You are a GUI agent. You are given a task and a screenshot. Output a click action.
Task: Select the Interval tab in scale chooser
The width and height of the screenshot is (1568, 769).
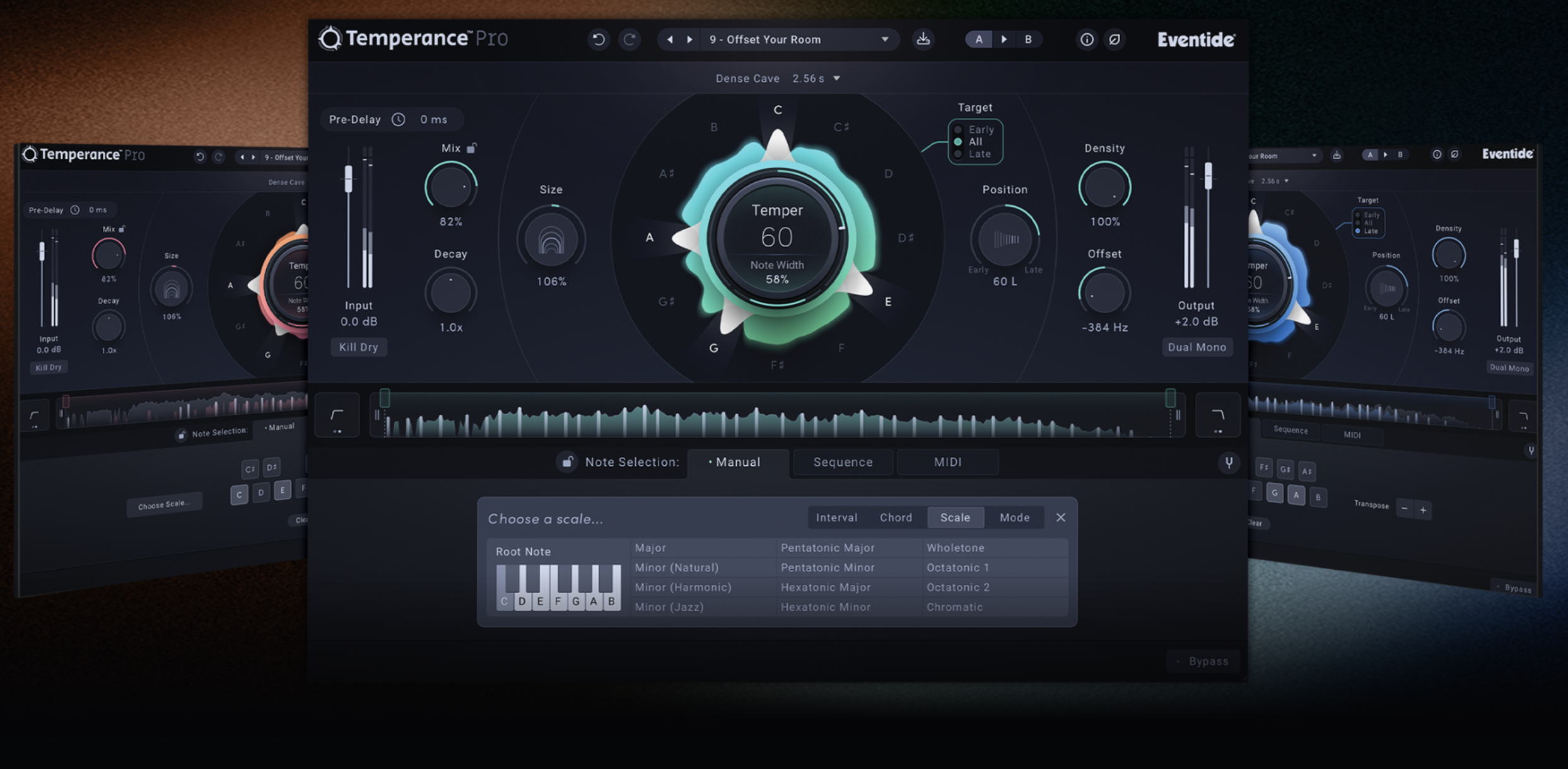tap(836, 517)
